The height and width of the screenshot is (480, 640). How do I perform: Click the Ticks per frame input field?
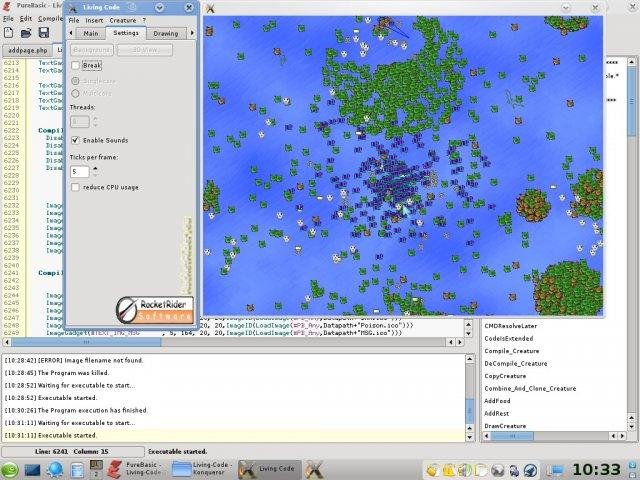79,171
